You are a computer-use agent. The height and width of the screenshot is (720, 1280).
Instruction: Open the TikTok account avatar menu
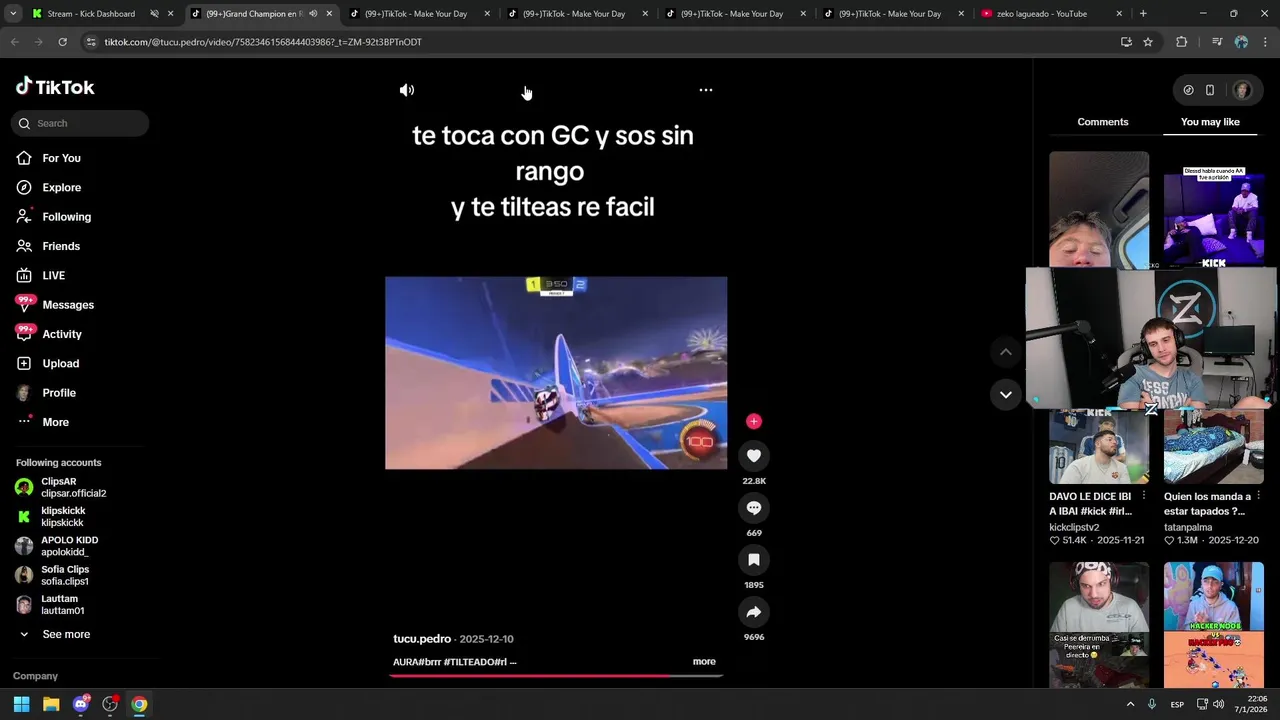pyautogui.click(x=1242, y=90)
